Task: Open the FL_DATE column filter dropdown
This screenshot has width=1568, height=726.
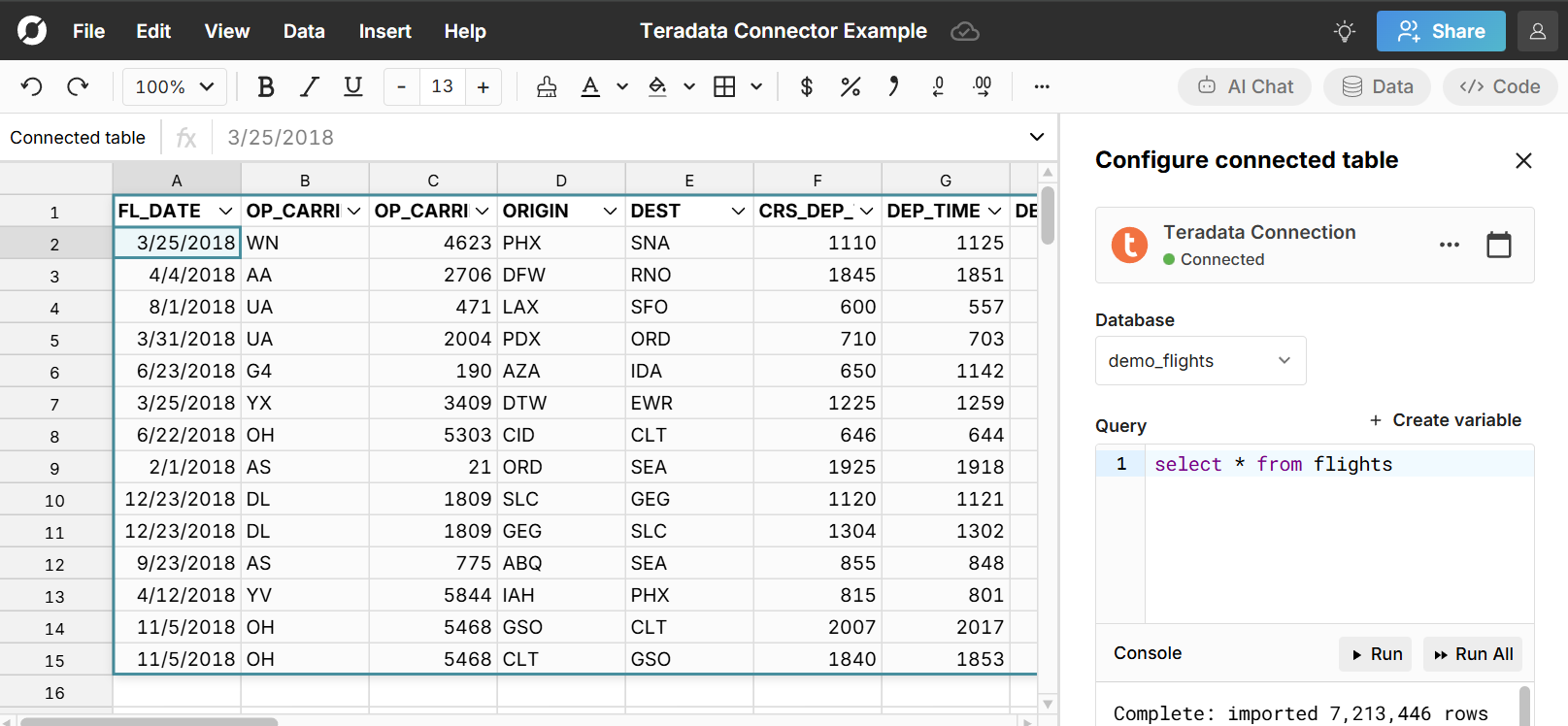Action: [x=225, y=211]
